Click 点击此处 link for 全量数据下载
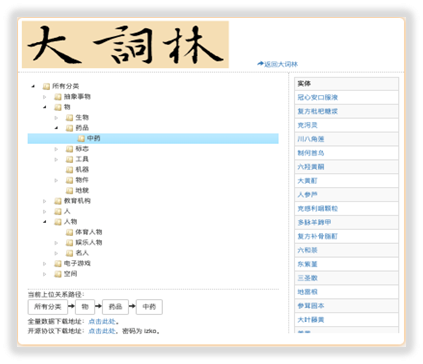The image size is (423, 364). coord(102,322)
